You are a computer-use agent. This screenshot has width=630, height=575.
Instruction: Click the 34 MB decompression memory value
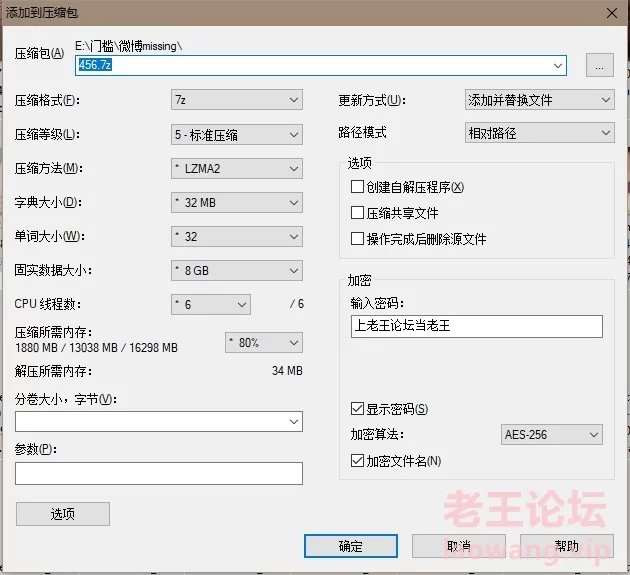pyautogui.click(x=287, y=370)
